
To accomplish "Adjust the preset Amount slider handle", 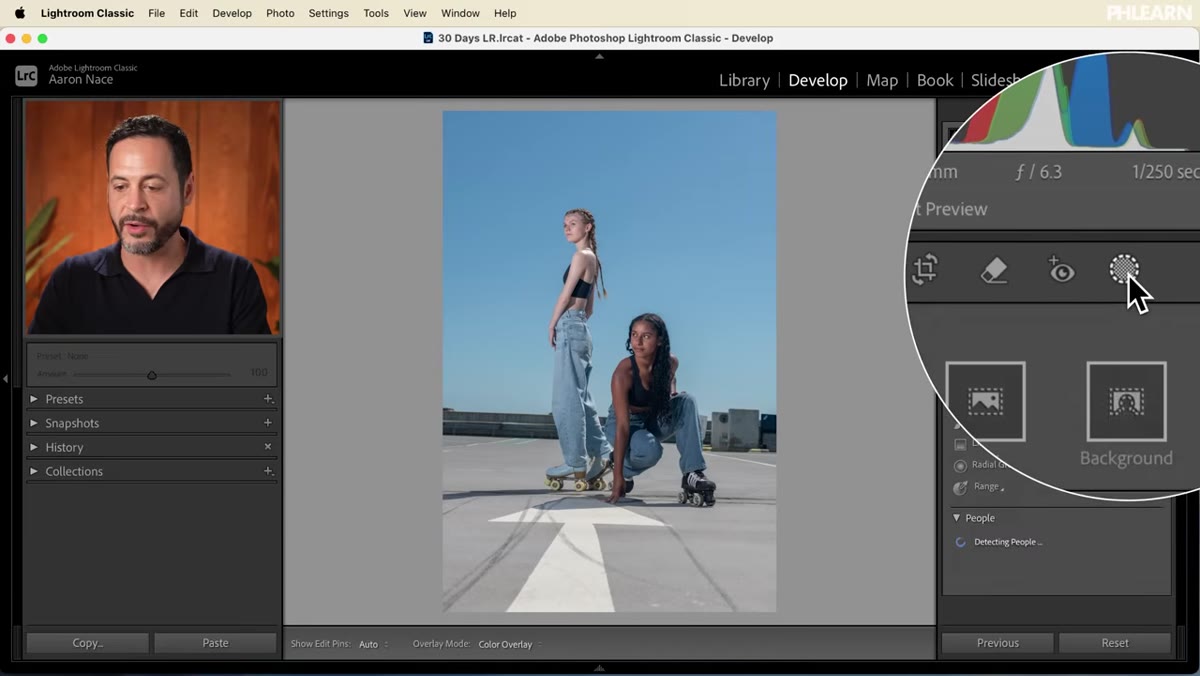I will click(152, 375).
